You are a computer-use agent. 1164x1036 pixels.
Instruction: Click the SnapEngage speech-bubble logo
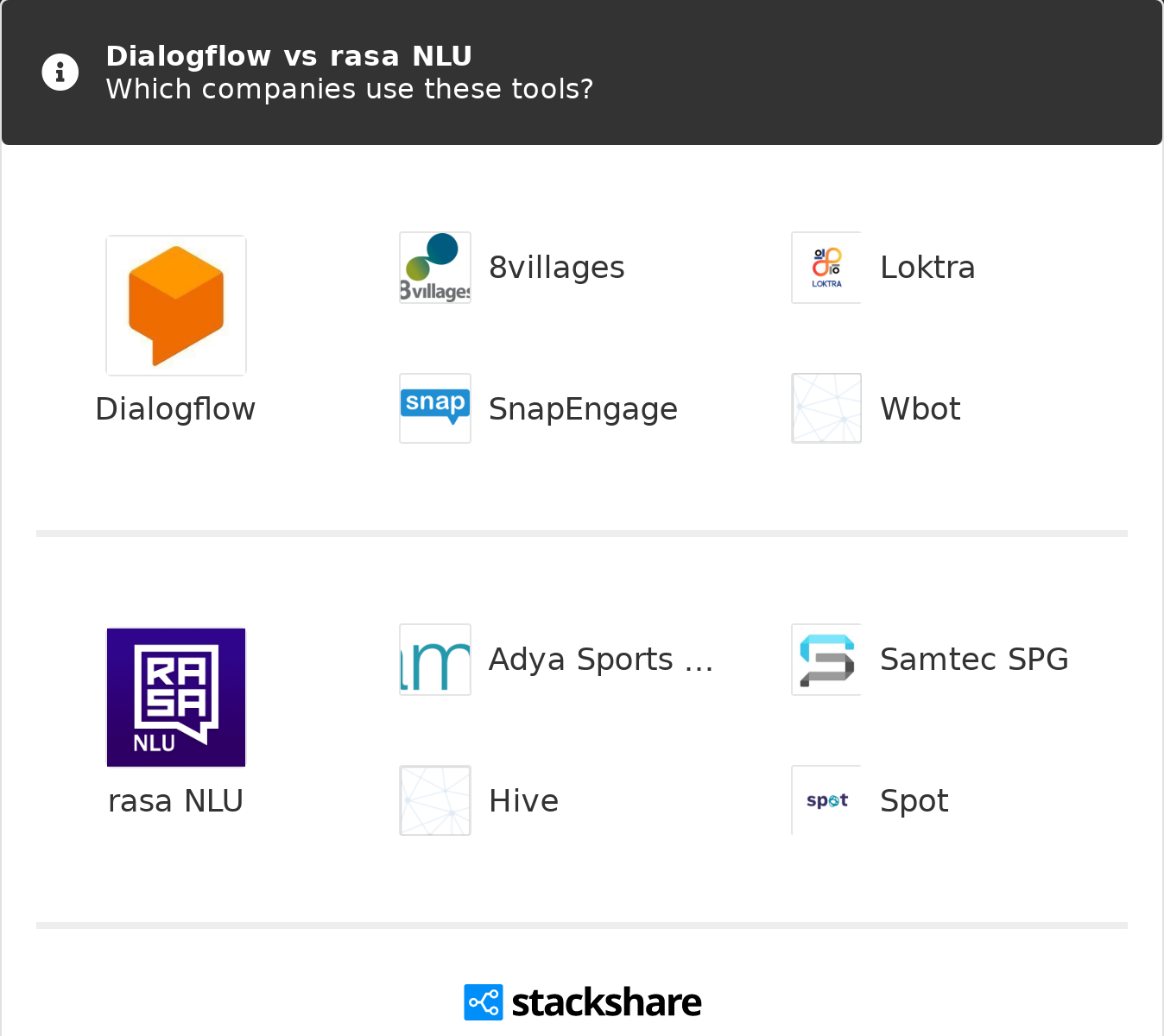click(434, 407)
